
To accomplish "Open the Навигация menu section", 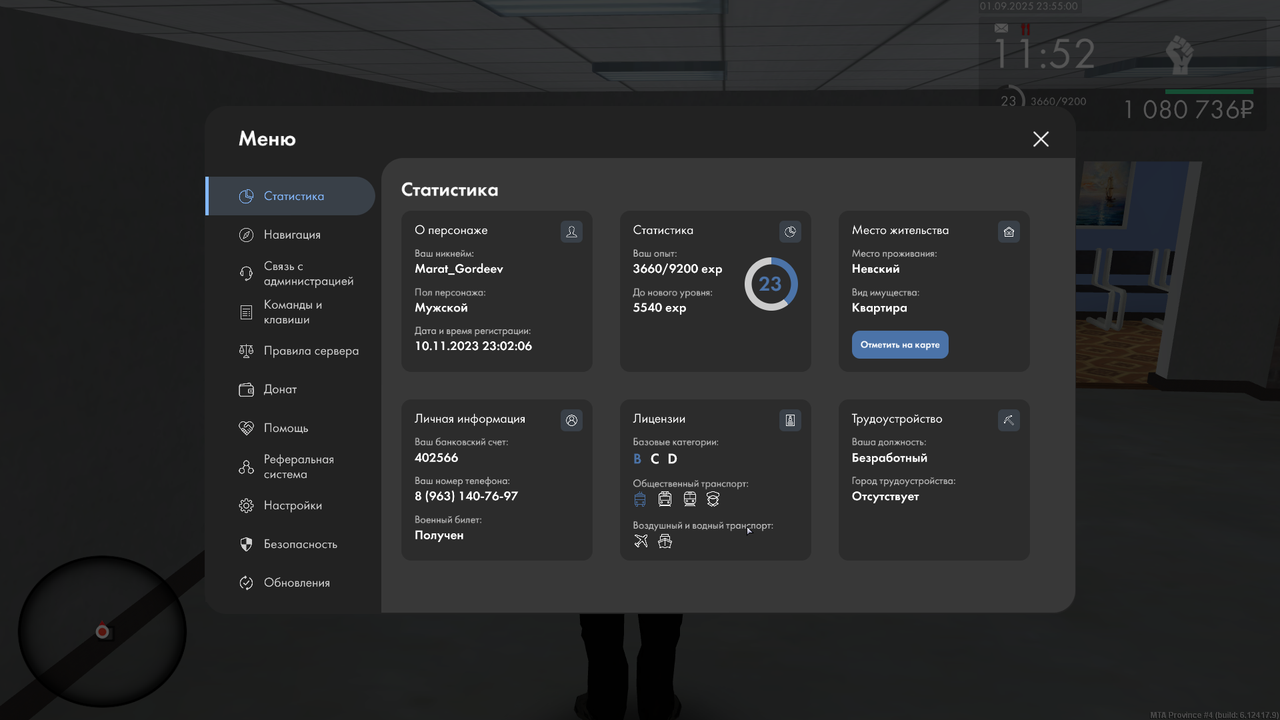I will [290, 234].
